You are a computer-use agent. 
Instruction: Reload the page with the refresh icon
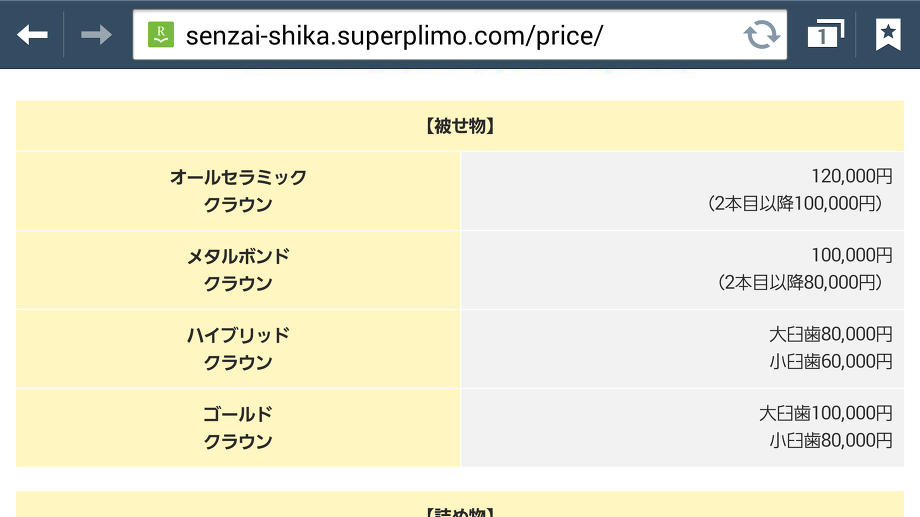tap(762, 35)
